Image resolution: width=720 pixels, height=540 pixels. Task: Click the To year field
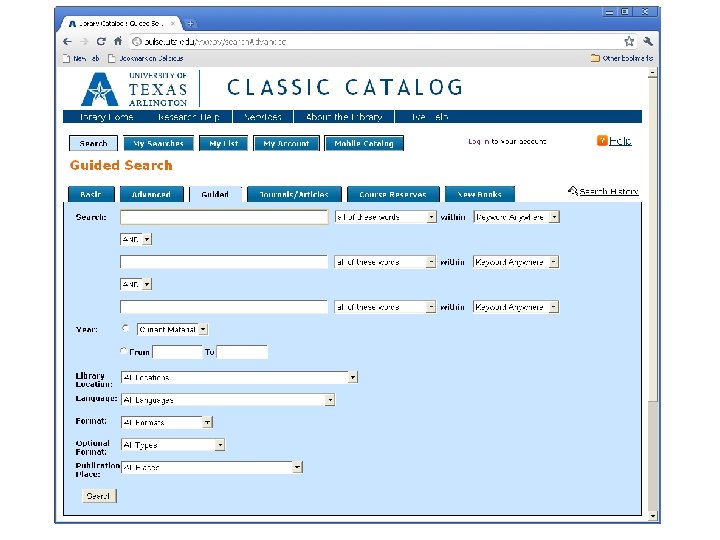[242, 352]
